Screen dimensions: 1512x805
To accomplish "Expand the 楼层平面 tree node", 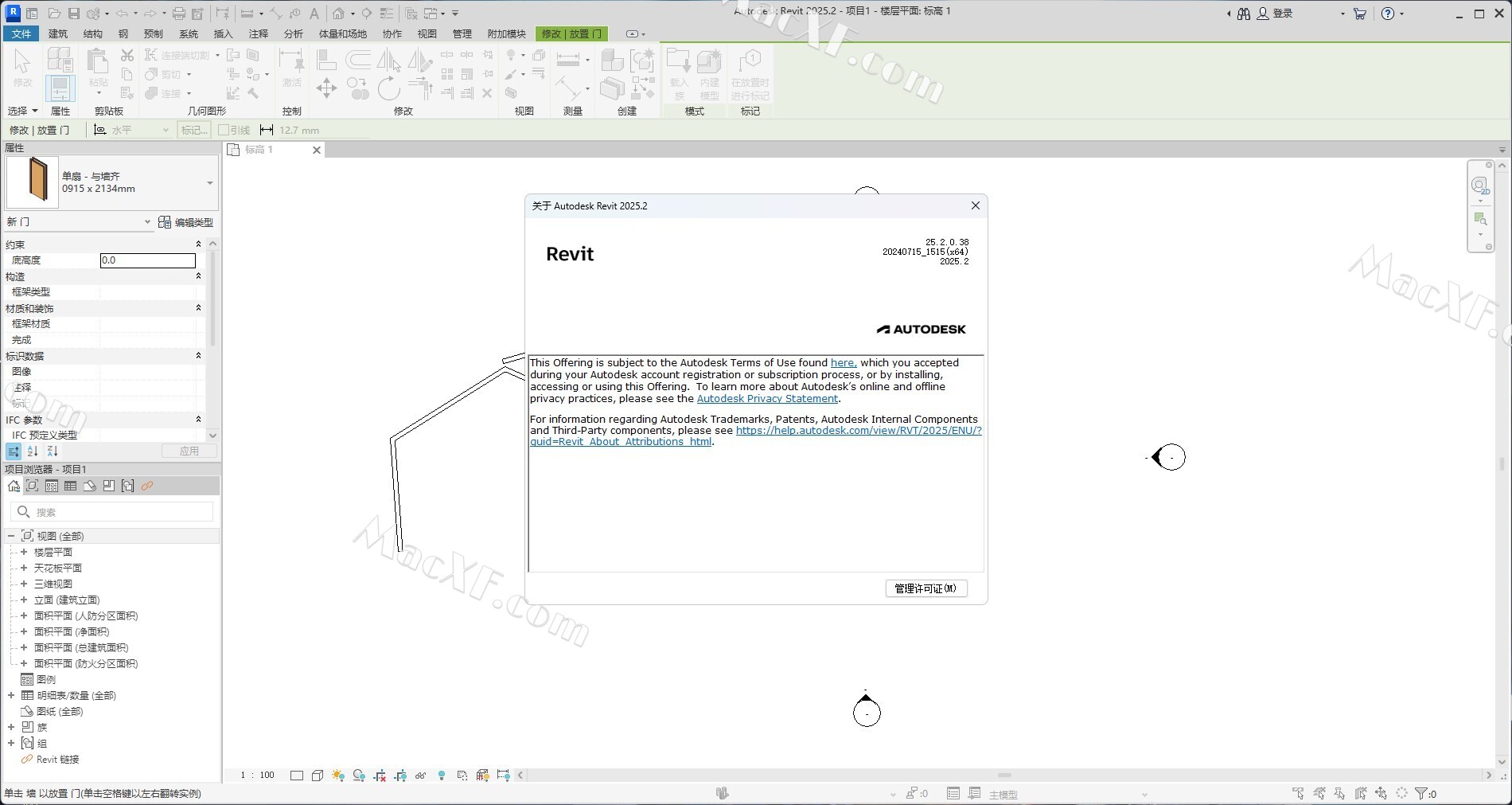I will click(x=24, y=552).
